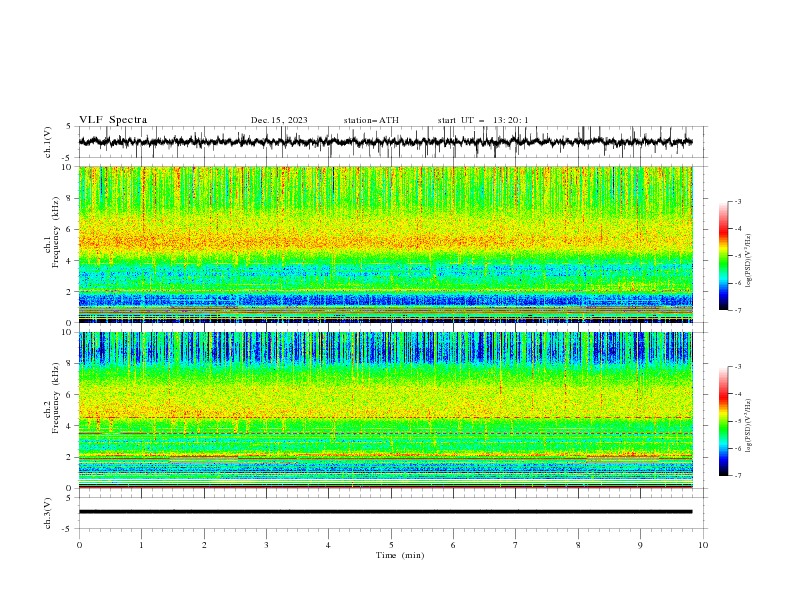
Task: Click the "-7" value on ch.2 colorbar
Action: pyautogui.click(x=738, y=475)
